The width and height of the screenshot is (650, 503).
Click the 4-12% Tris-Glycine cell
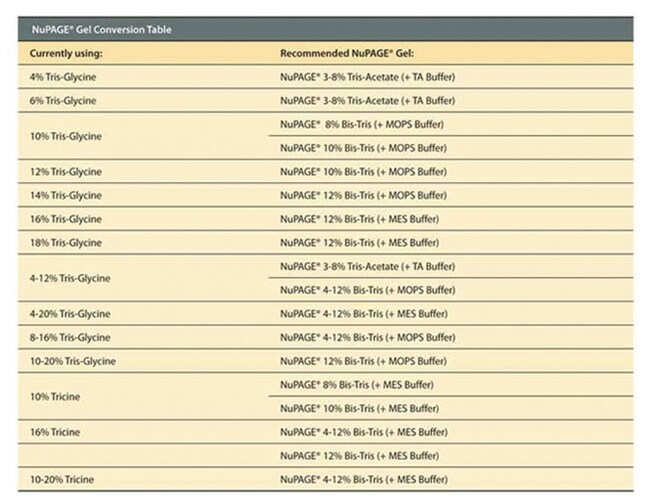pyautogui.click(x=71, y=278)
